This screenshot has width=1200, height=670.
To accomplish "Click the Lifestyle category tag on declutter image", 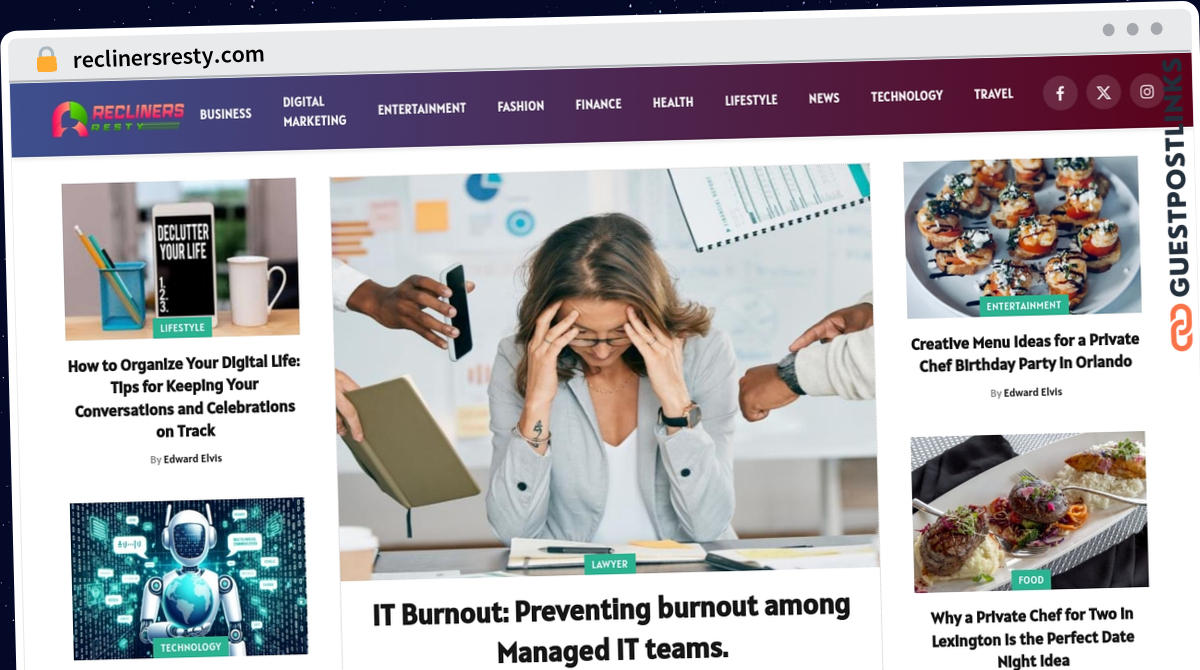I will pos(182,327).
